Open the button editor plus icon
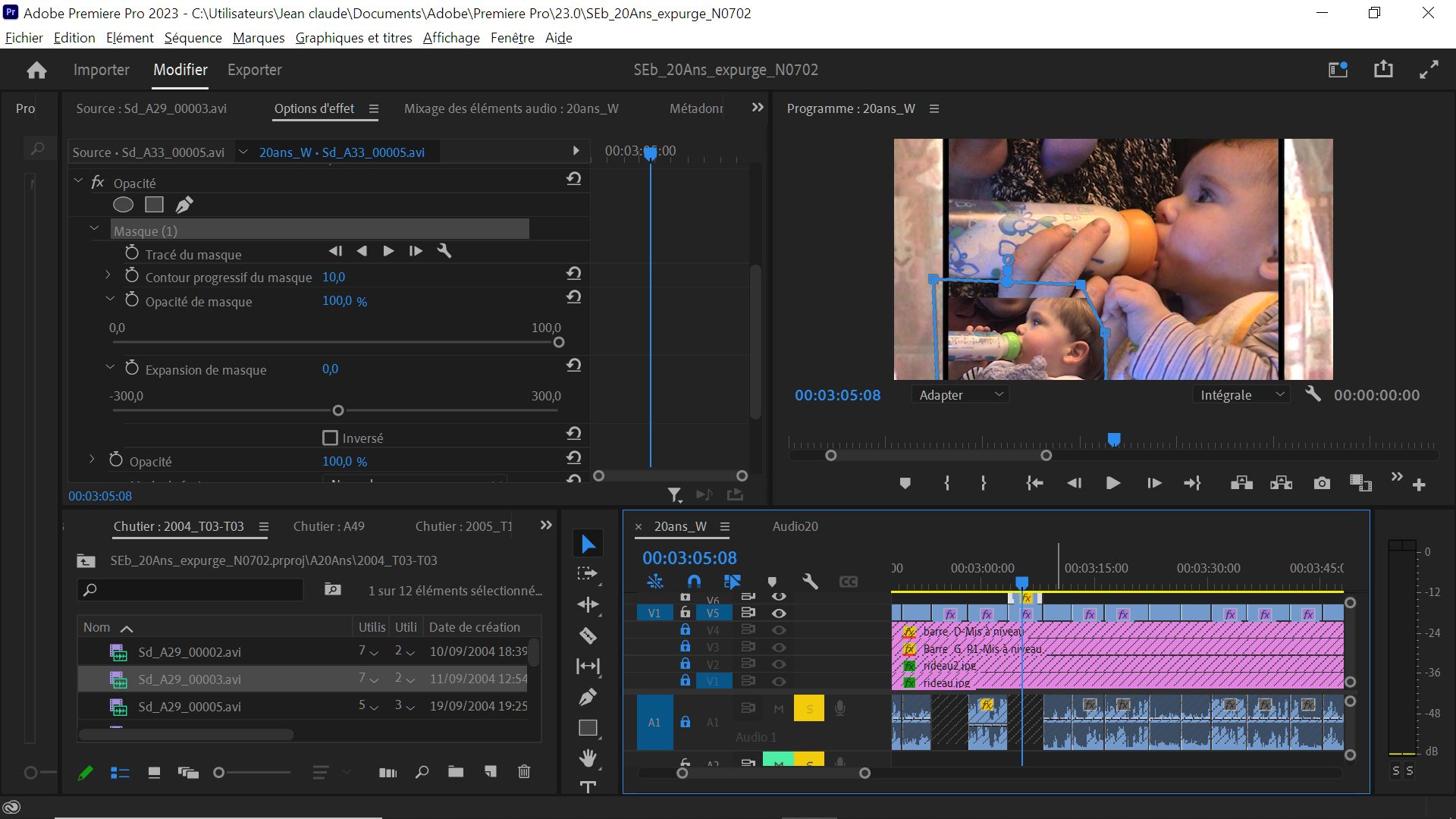 1419,485
